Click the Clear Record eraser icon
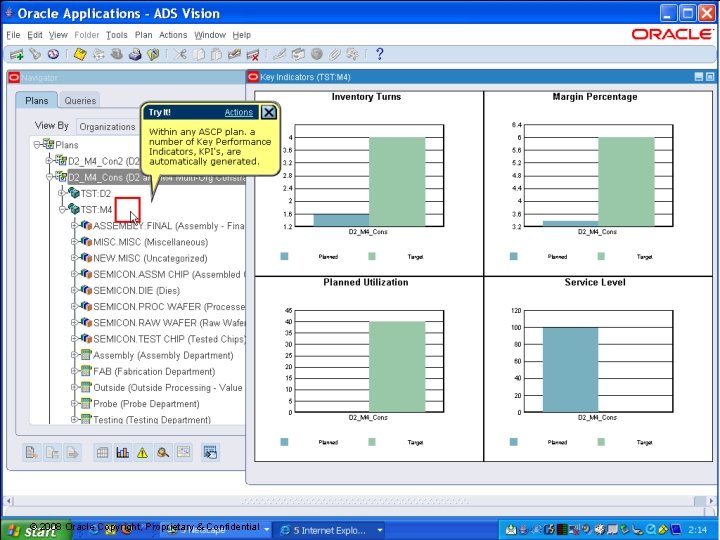Image resolution: width=720 pixels, height=540 pixels. pos(234,54)
